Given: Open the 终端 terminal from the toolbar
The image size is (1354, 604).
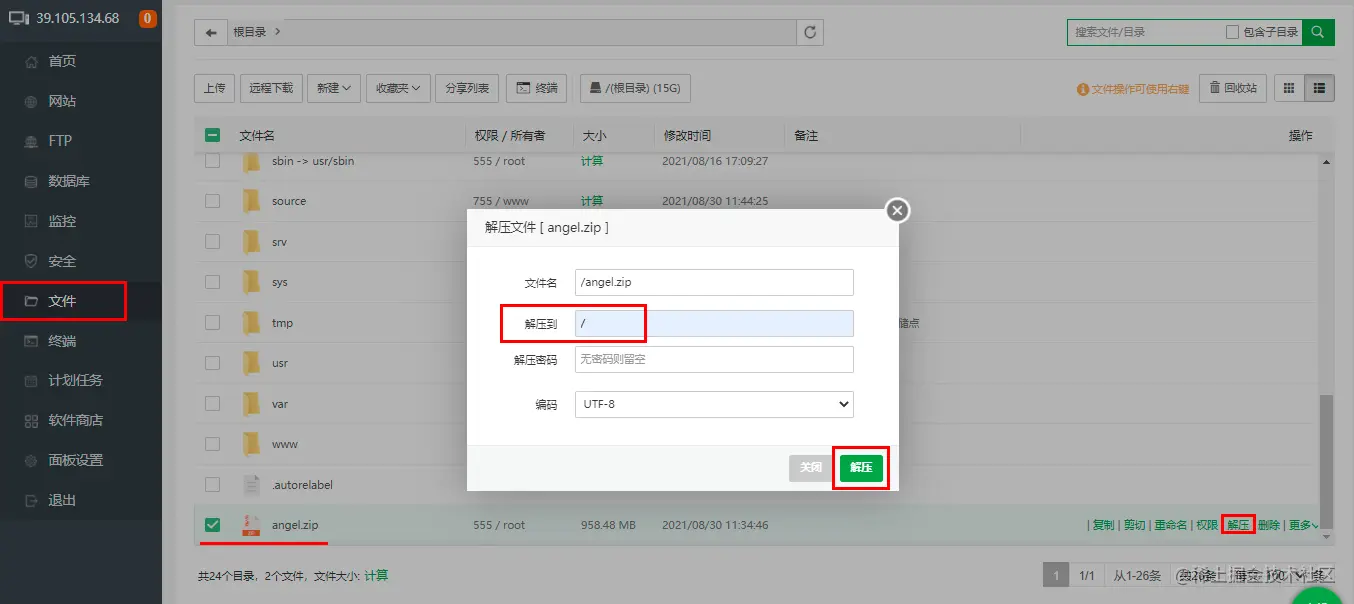Looking at the screenshot, I should pyautogui.click(x=536, y=87).
